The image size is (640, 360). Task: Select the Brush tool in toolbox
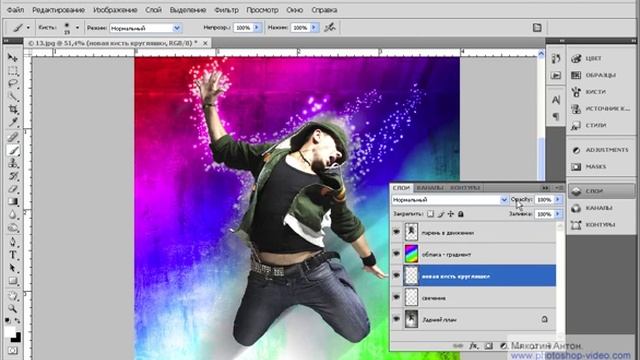[x=13, y=151]
